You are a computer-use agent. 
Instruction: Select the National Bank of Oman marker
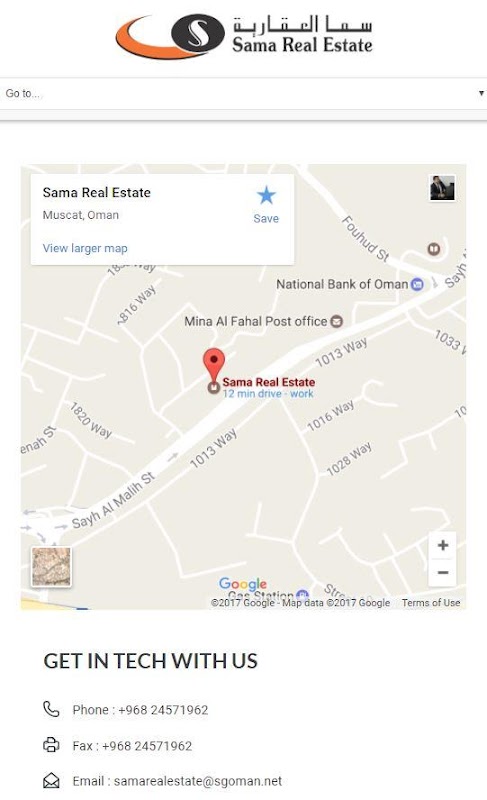click(x=417, y=285)
